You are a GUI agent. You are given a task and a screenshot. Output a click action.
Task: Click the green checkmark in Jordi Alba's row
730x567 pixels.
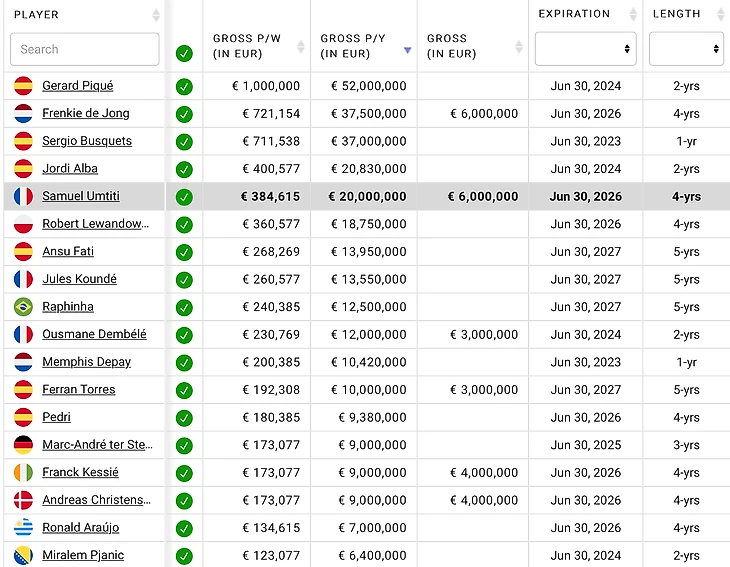[x=184, y=169]
